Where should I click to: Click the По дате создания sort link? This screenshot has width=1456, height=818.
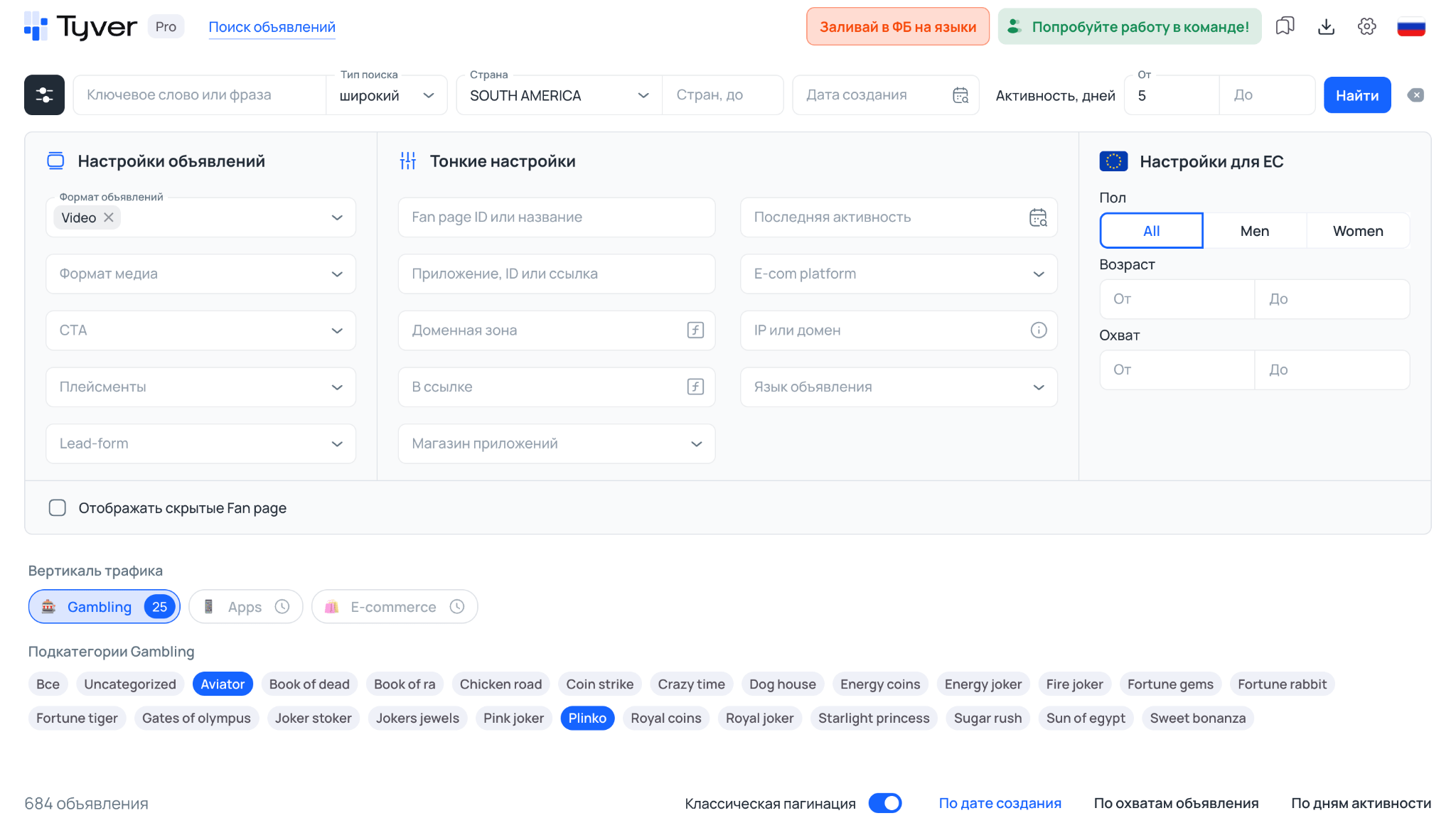pyautogui.click(x=1000, y=803)
